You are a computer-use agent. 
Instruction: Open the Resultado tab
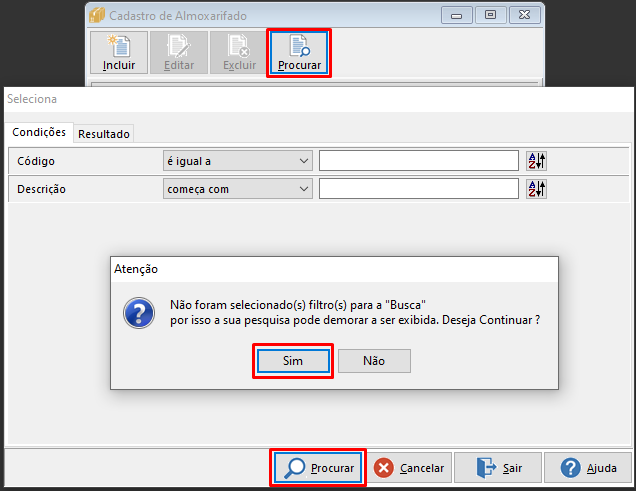click(x=104, y=134)
